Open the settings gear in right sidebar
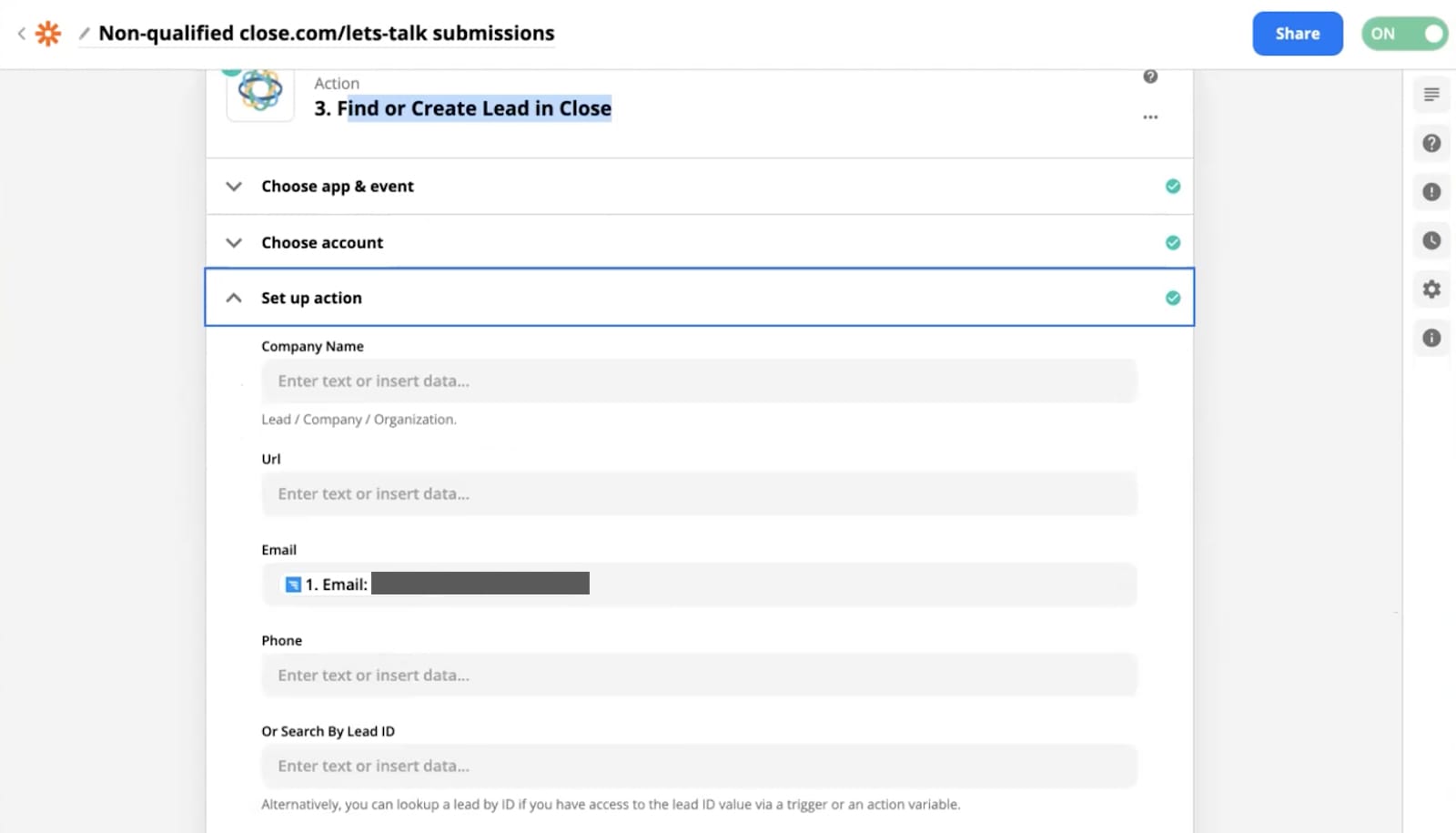 (x=1431, y=290)
